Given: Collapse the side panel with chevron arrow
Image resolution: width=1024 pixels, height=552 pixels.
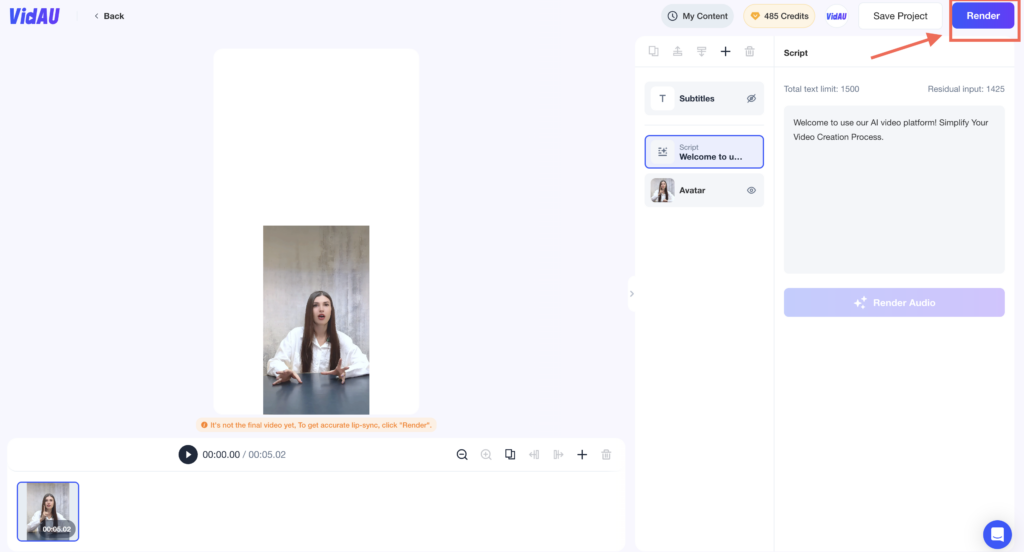Looking at the screenshot, I should [632, 294].
